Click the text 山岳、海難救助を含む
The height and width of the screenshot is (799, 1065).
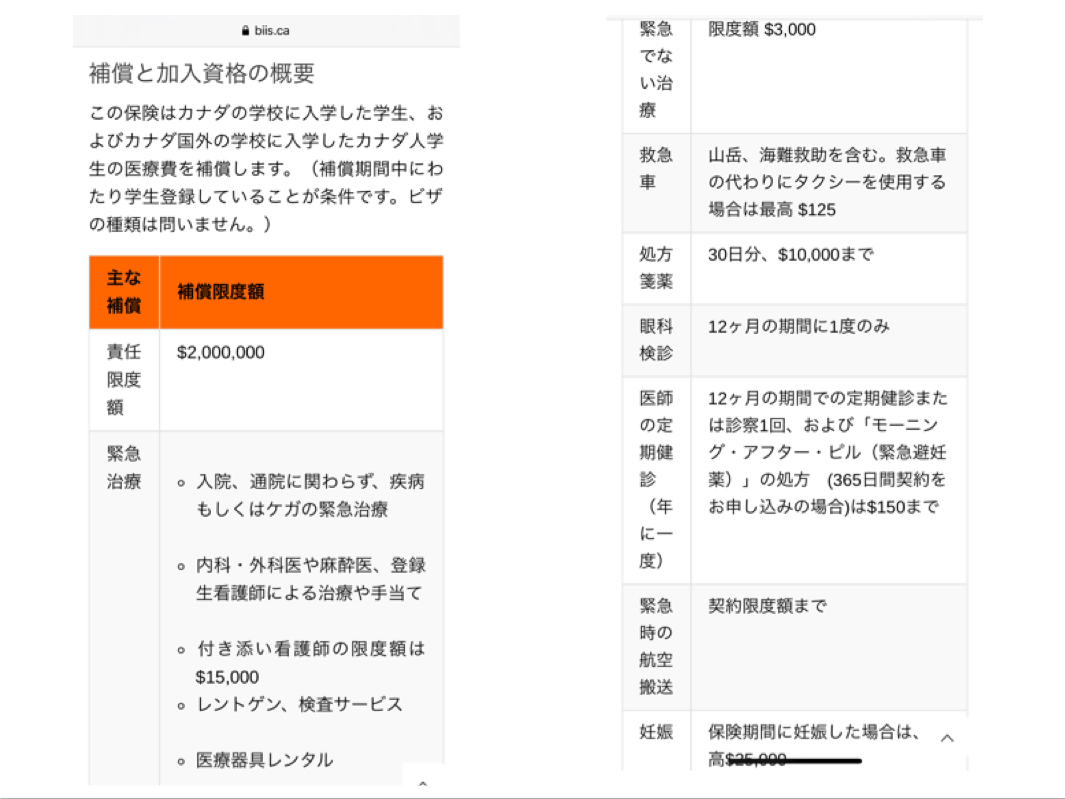point(795,155)
